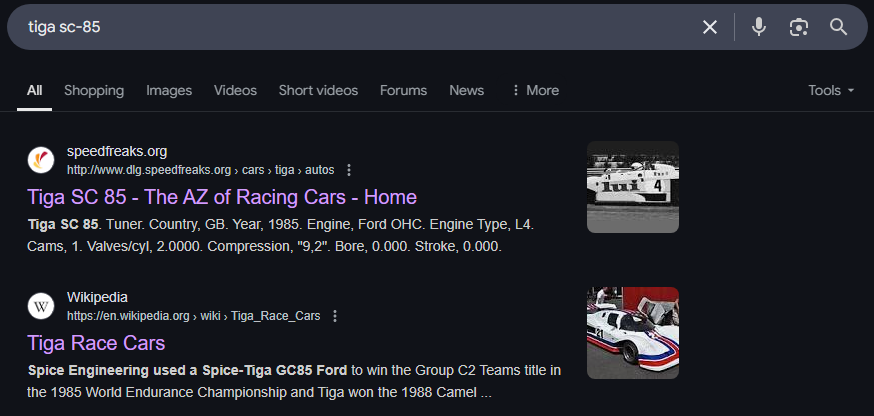This screenshot has height=416, width=874.
Task: Click the black-and-white race car thumbnail
Action: pos(632,187)
